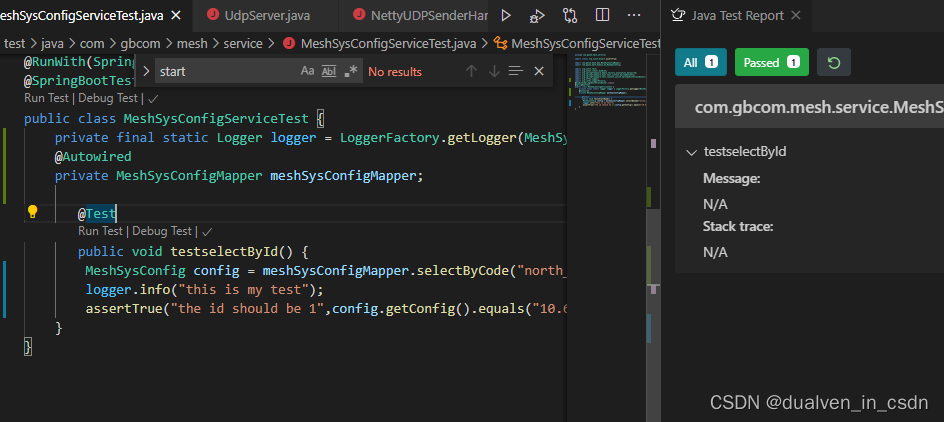
Task: Toggle Use Regular Expression in find widget
Action: tap(350, 71)
